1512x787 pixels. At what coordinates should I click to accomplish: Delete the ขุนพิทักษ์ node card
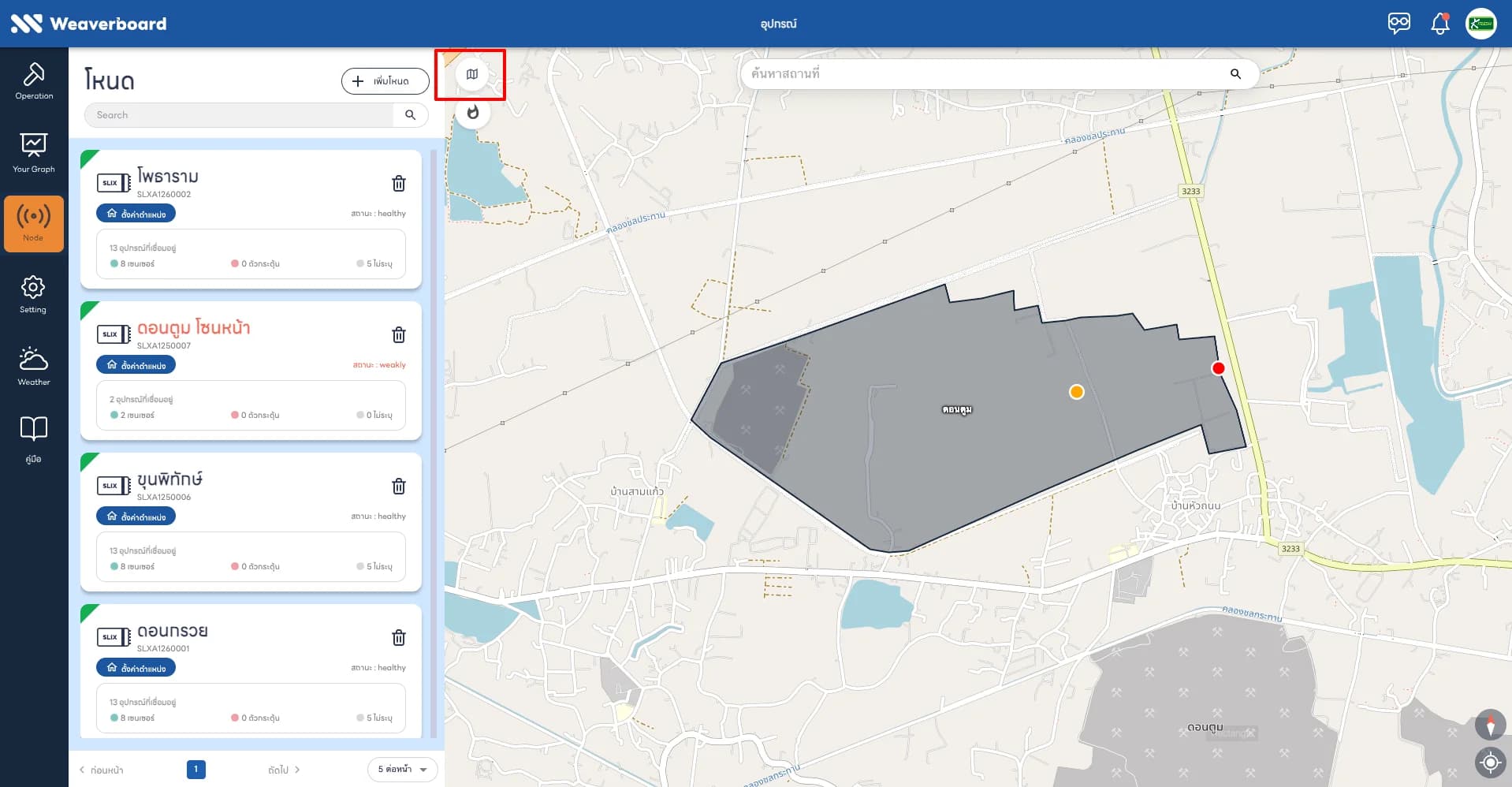[399, 487]
